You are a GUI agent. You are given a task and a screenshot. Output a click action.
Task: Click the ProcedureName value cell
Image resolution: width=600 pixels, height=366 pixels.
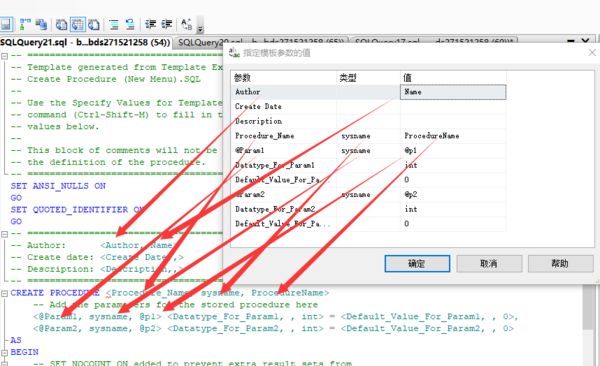click(x=453, y=136)
